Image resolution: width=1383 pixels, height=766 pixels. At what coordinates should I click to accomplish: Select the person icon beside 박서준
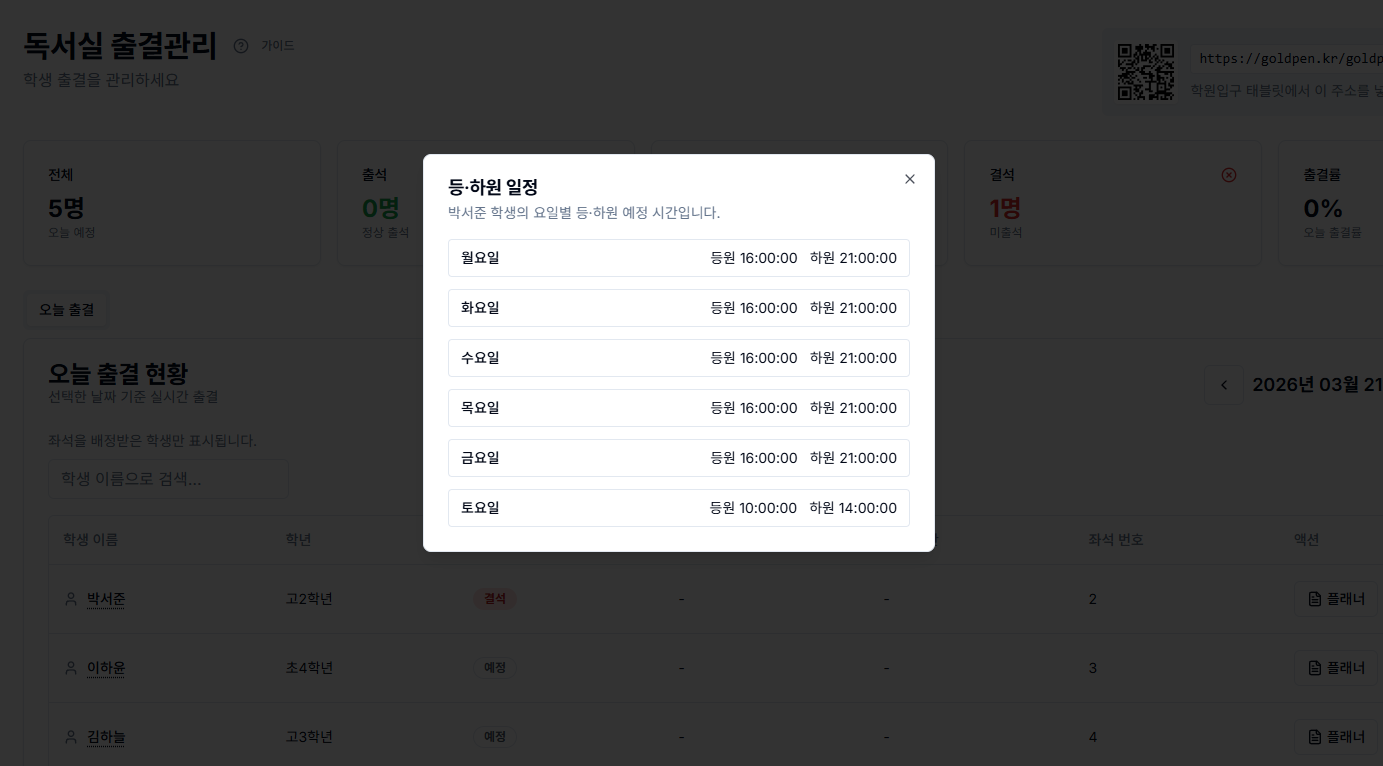coord(70,599)
